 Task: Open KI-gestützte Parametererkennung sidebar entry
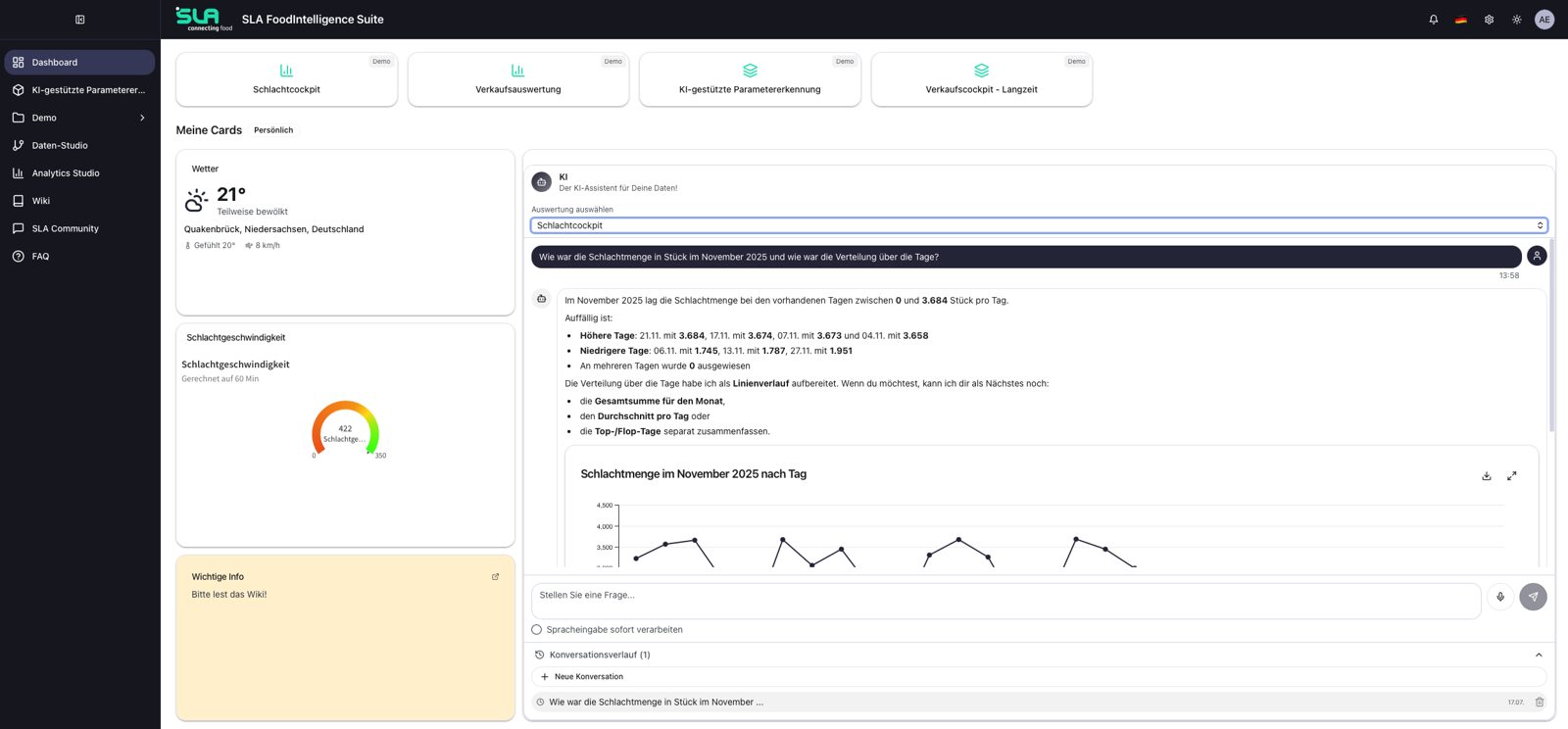point(79,90)
